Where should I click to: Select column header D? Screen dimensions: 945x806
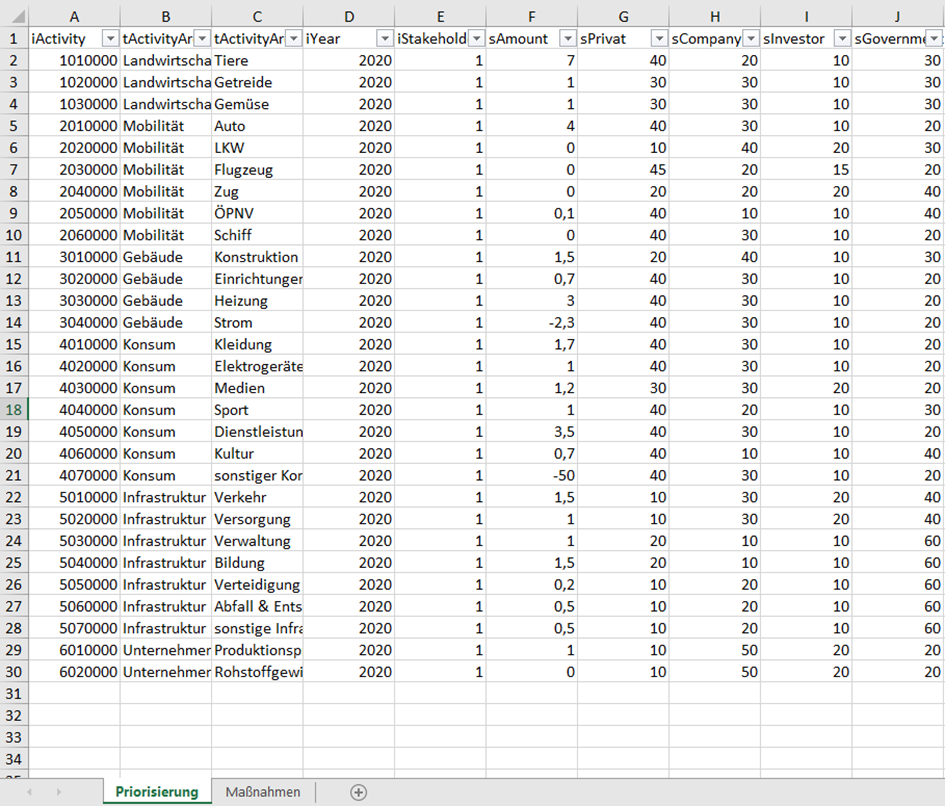click(349, 16)
